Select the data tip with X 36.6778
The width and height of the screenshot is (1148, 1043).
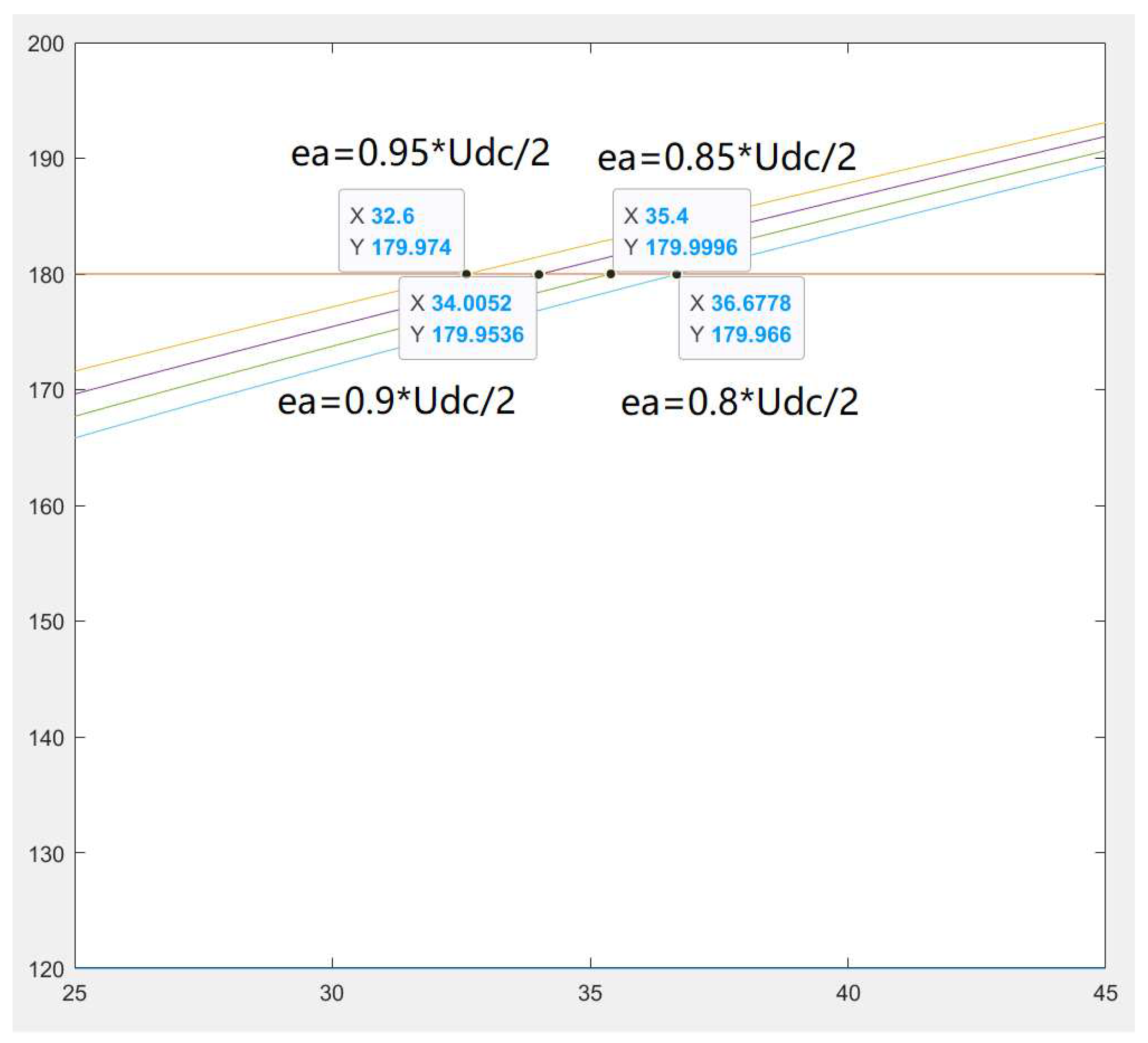click(x=741, y=318)
